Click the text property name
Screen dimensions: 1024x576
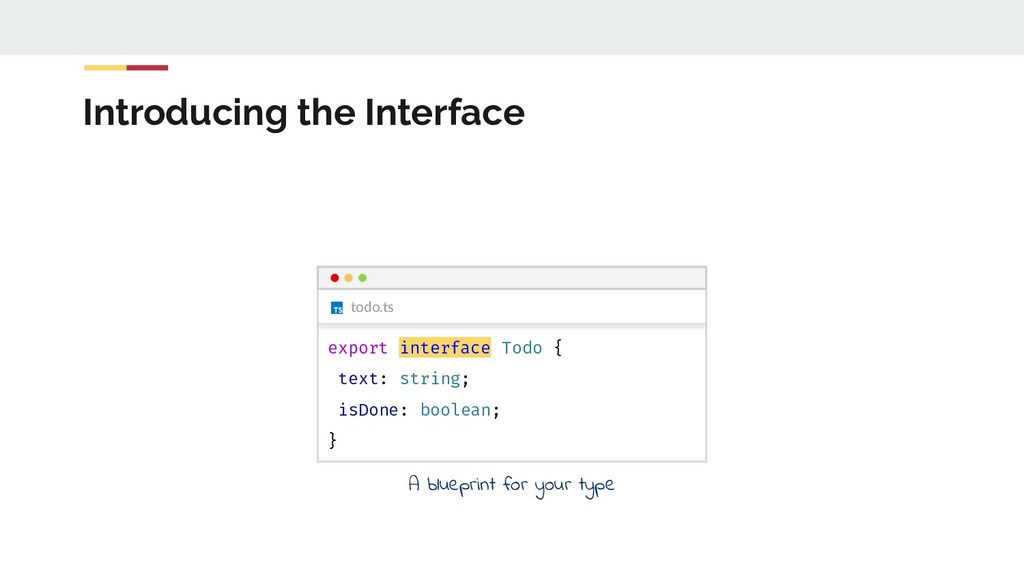coord(358,379)
